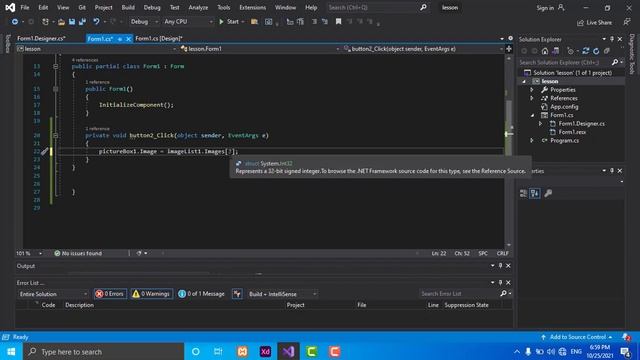Click Add to Source Control in status bar
640x360 pixels.
coord(578,337)
